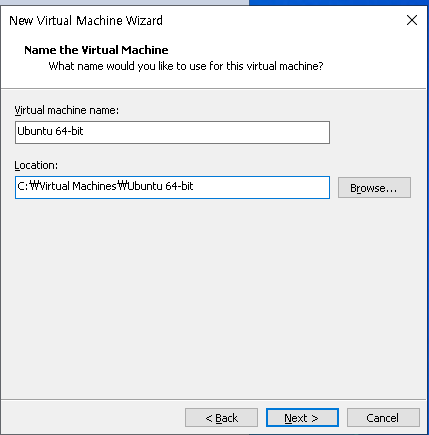
Task: Click the 'New Virtual Machine Wizard' title text
Action: click(86, 21)
